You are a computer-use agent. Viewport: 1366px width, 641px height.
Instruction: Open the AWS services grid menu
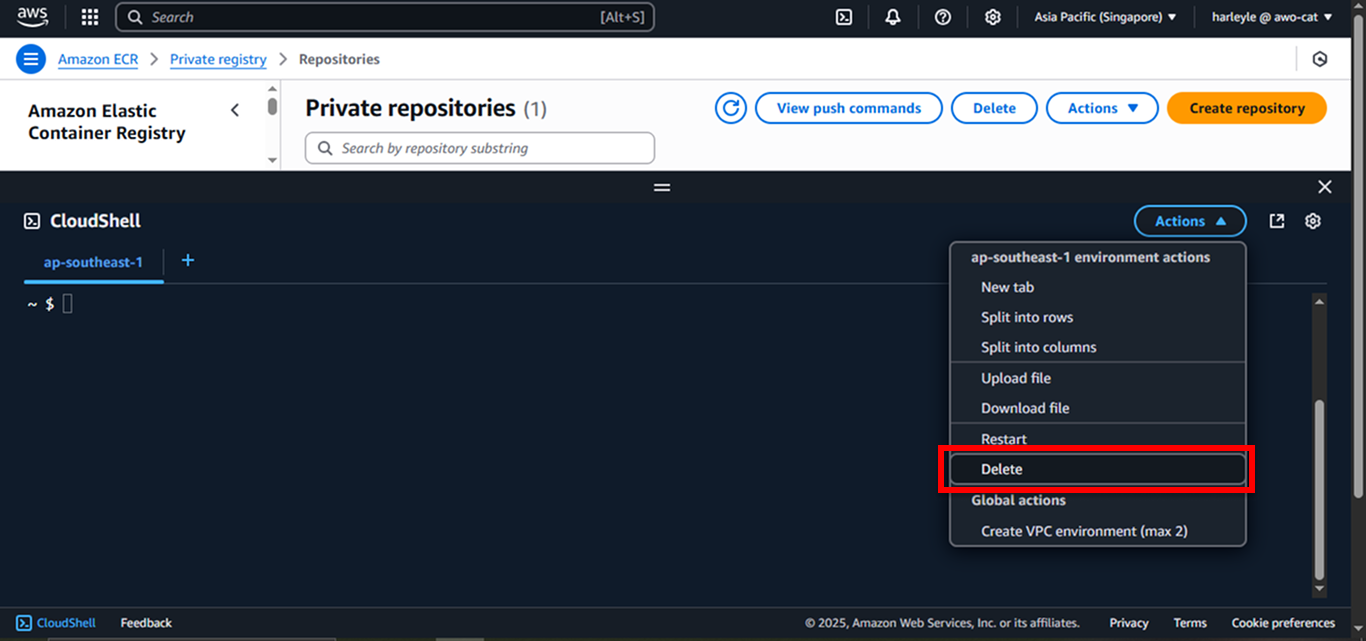[90, 17]
